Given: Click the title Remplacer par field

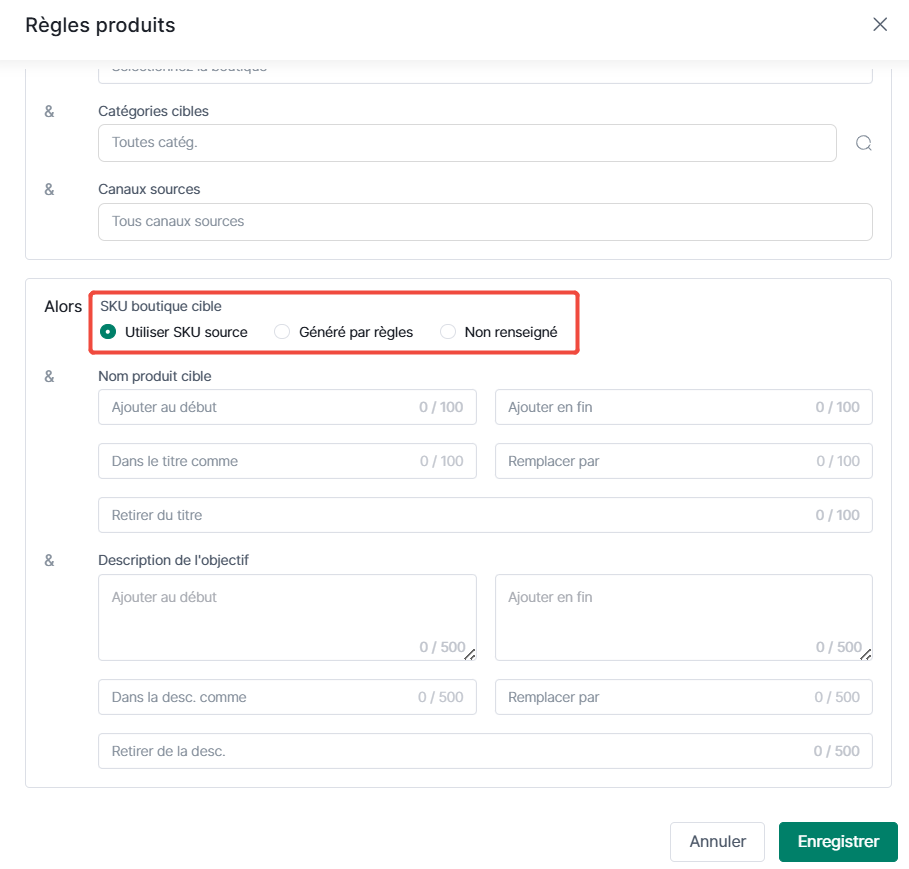Looking at the screenshot, I should click(x=683, y=461).
